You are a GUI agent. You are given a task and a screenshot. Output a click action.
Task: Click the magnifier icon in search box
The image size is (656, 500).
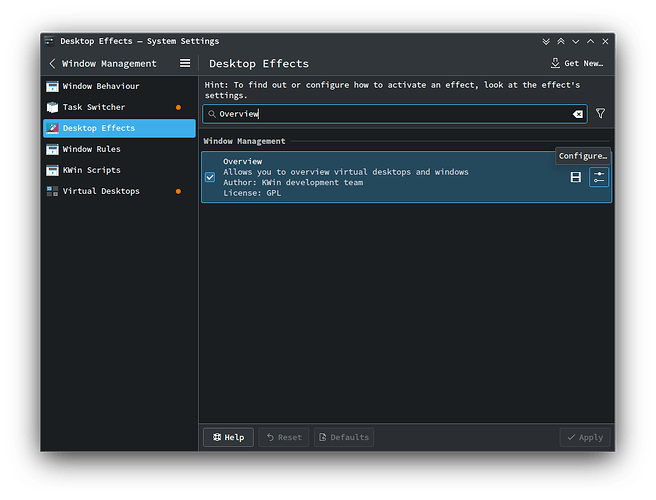pyautogui.click(x=212, y=114)
